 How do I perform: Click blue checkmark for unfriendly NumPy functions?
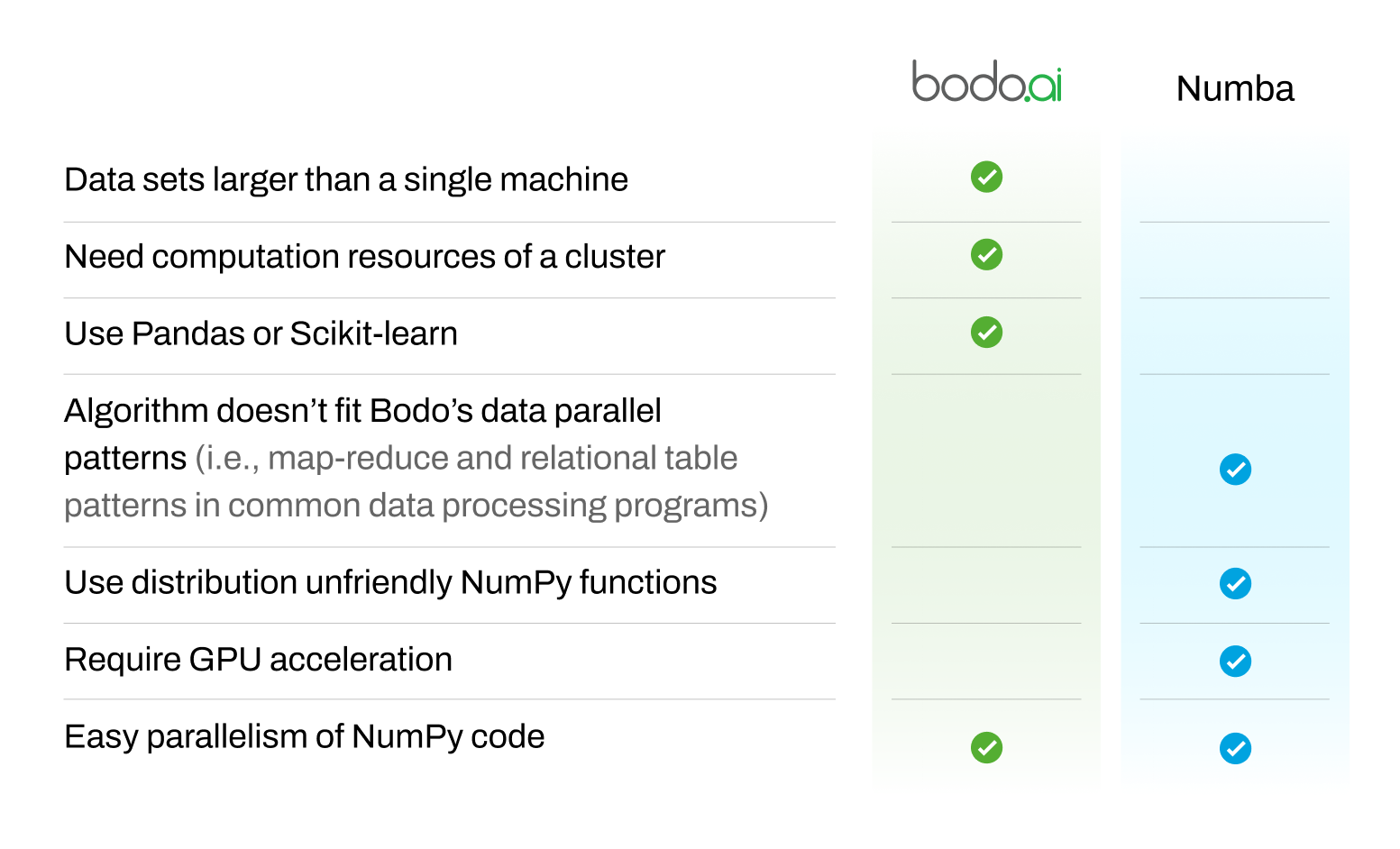(x=1235, y=583)
